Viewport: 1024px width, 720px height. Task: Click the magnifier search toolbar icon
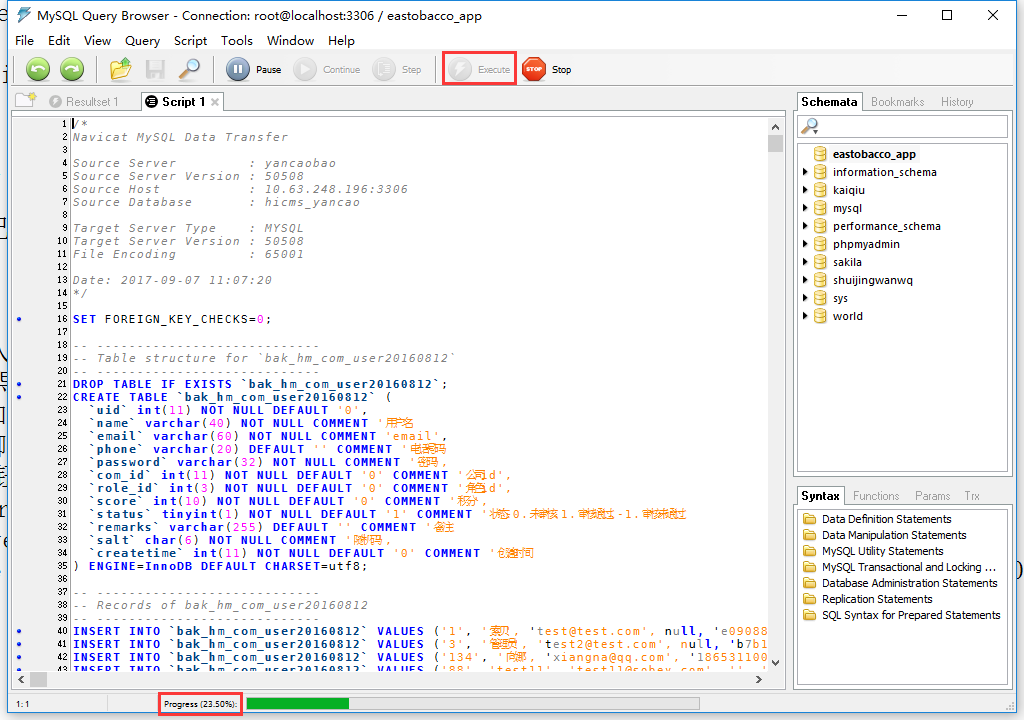(x=189, y=69)
